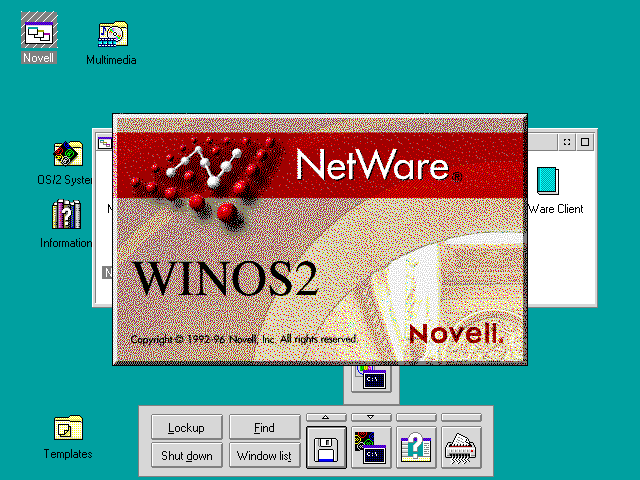
Task: Select the floppy Drive A icon in LaunchPad
Action: (x=326, y=448)
